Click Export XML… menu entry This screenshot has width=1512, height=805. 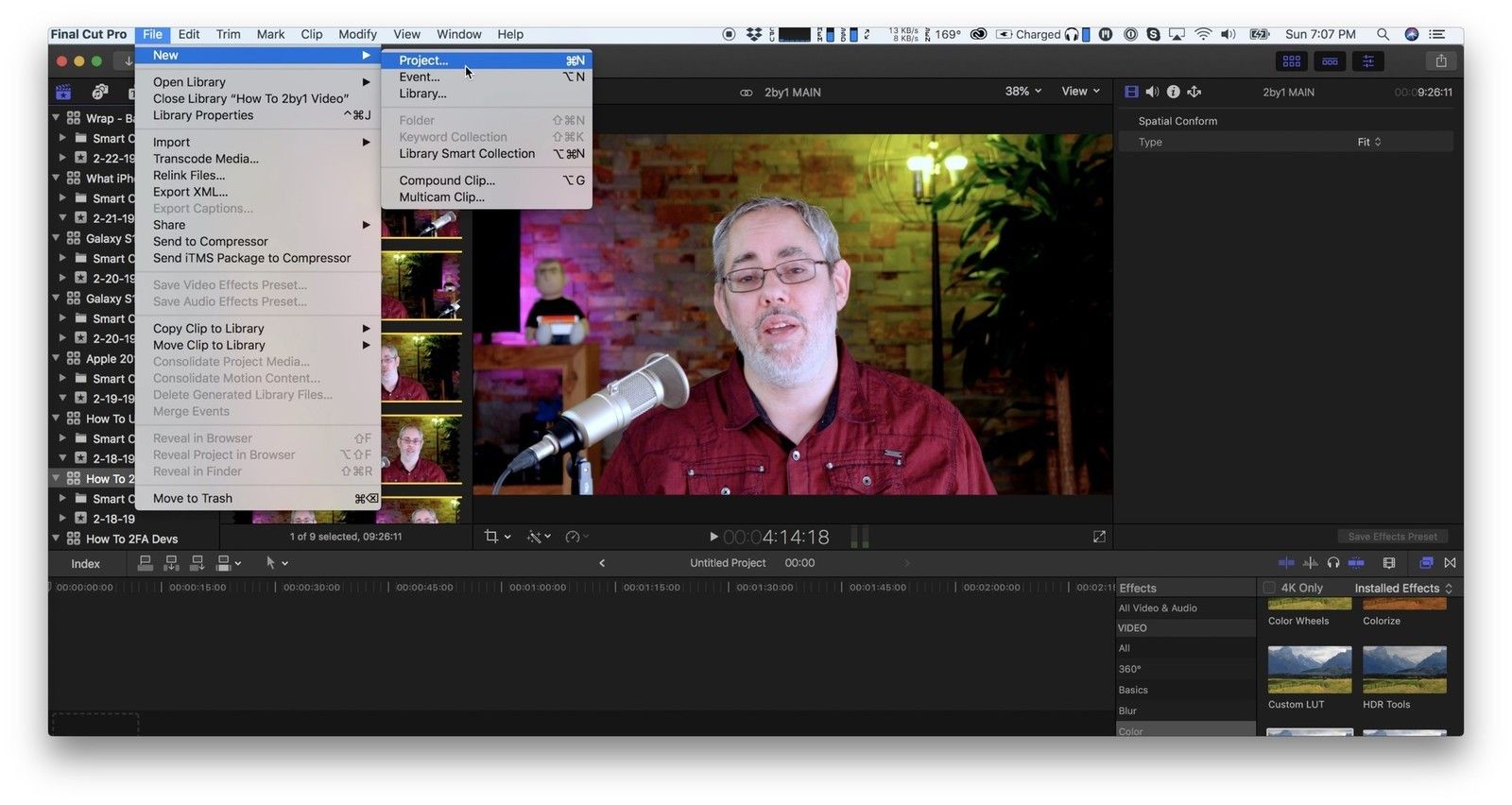tap(257, 192)
